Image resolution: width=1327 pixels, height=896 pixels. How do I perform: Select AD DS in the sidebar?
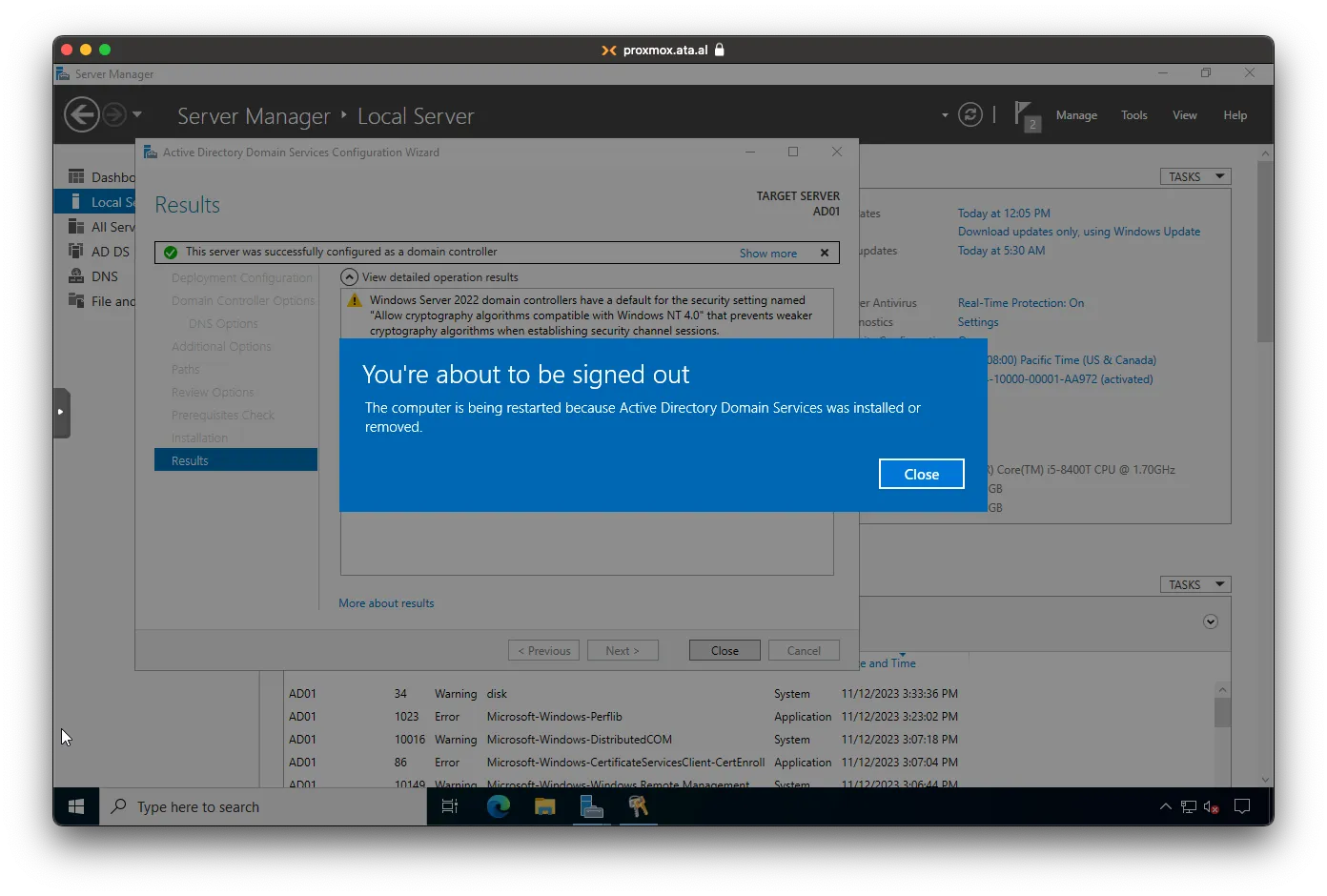click(101, 252)
